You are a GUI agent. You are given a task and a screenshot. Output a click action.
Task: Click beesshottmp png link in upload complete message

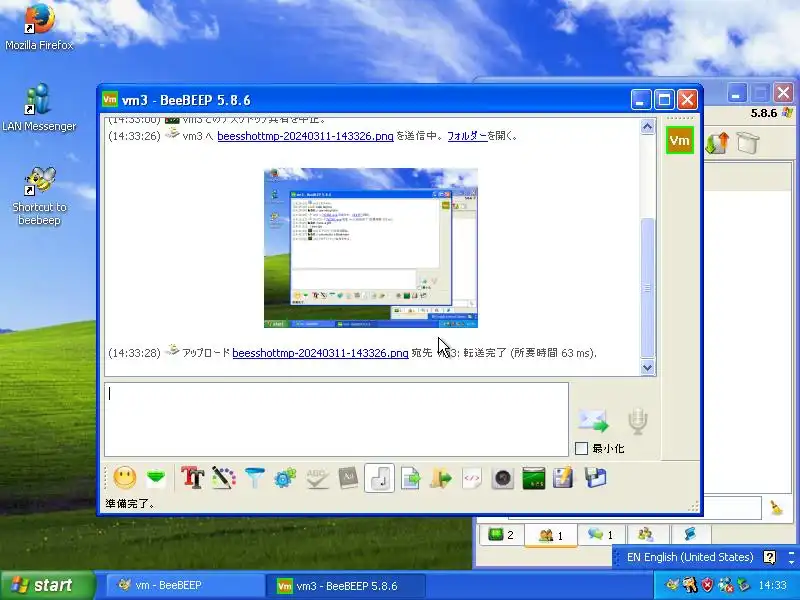320,353
